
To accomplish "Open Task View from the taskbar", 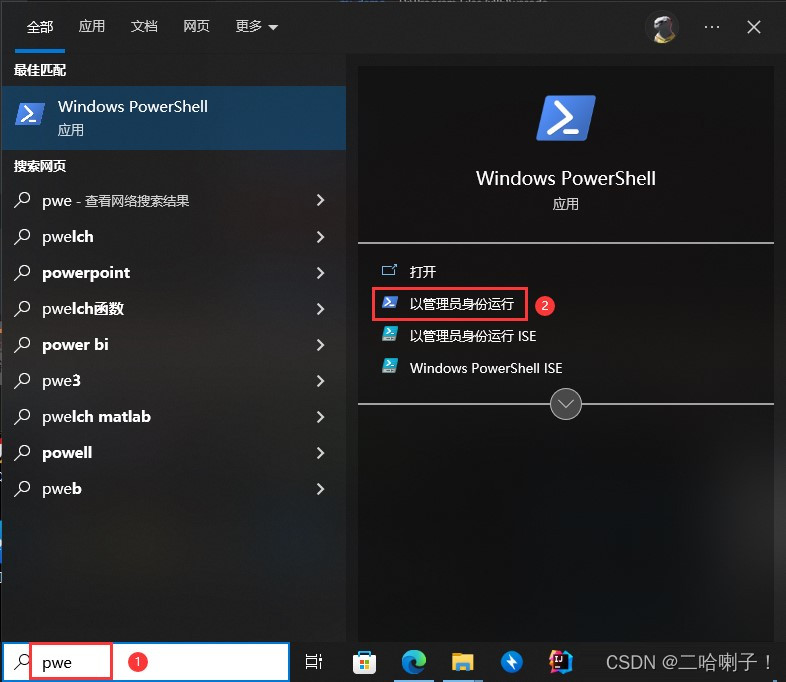I will coord(314,662).
